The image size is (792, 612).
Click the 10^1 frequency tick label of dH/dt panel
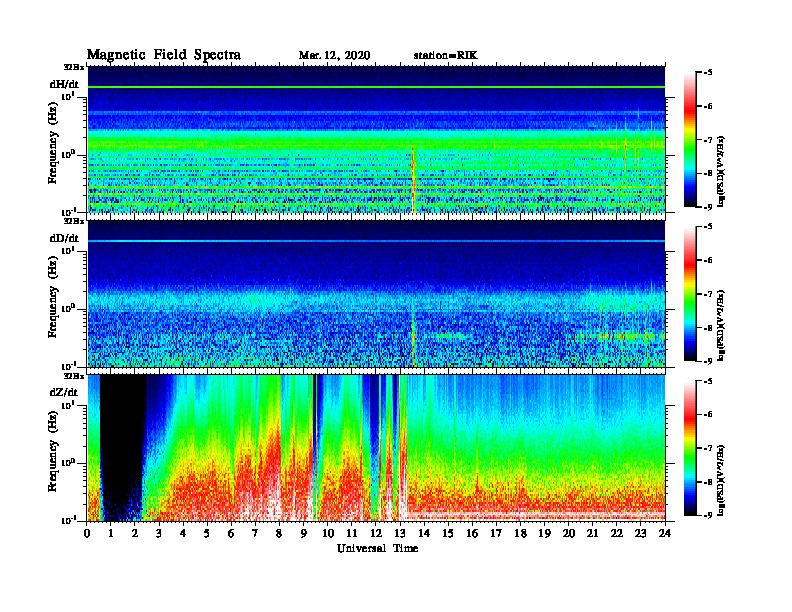[69, 96]
